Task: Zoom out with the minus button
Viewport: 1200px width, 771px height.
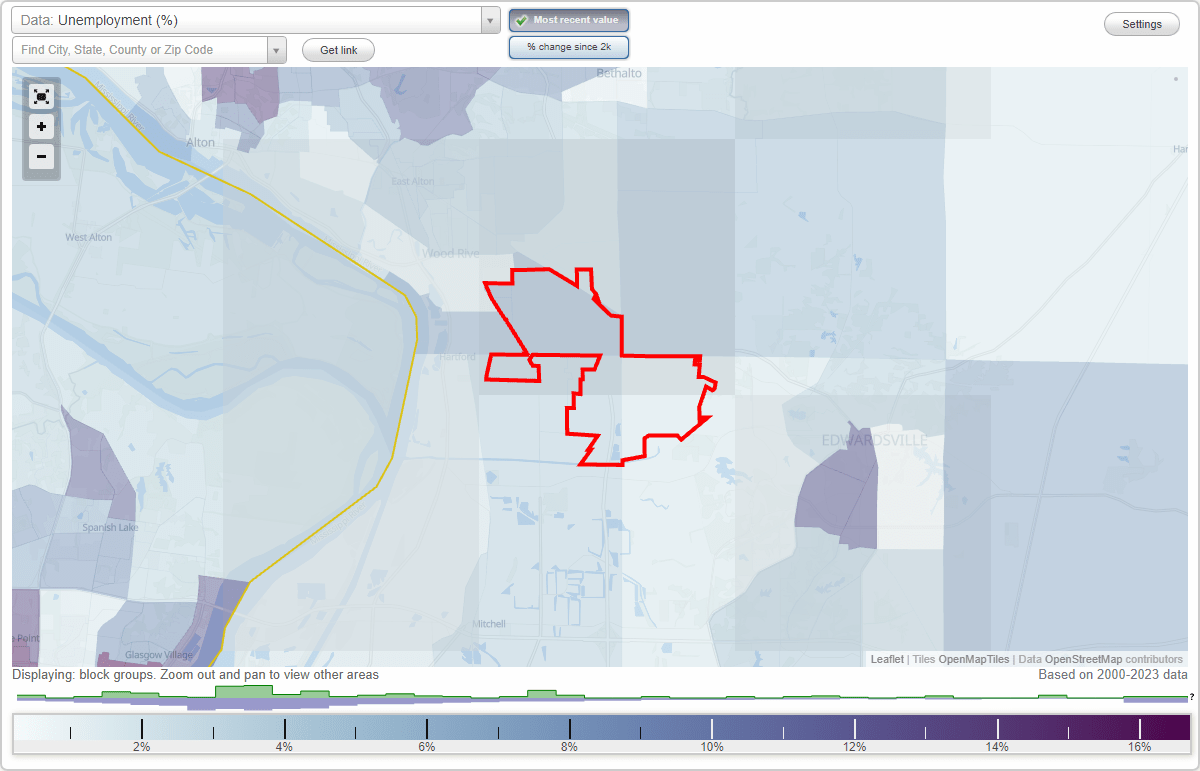Action: [41, 156]
